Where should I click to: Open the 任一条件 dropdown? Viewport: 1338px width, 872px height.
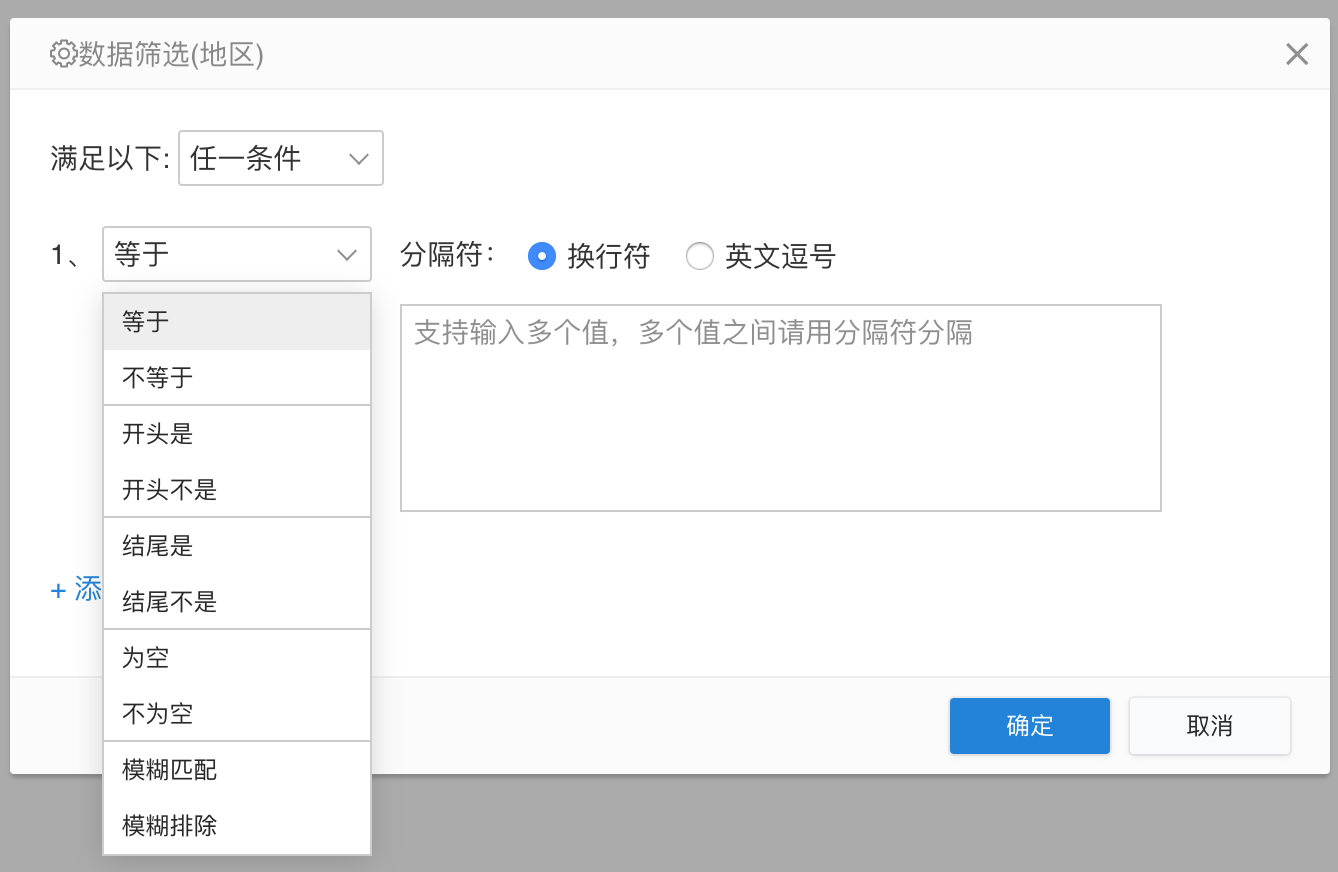click(280, 158)
